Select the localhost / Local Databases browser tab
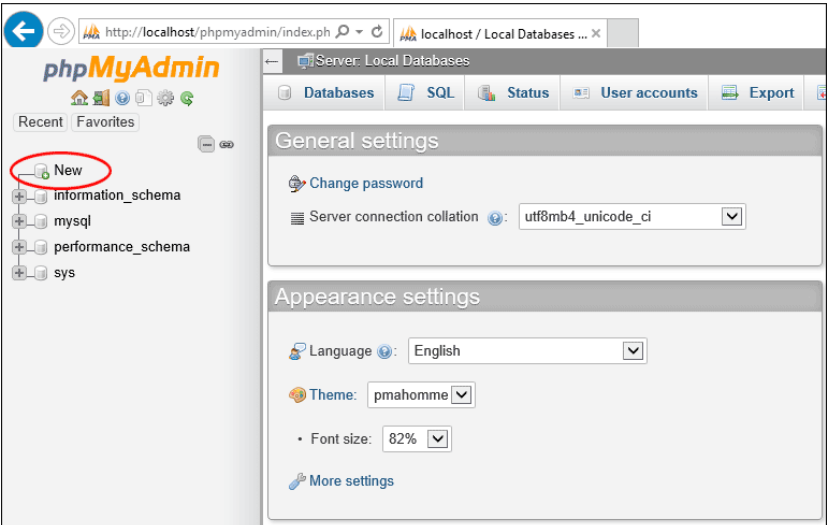 [x=500, y=34]
